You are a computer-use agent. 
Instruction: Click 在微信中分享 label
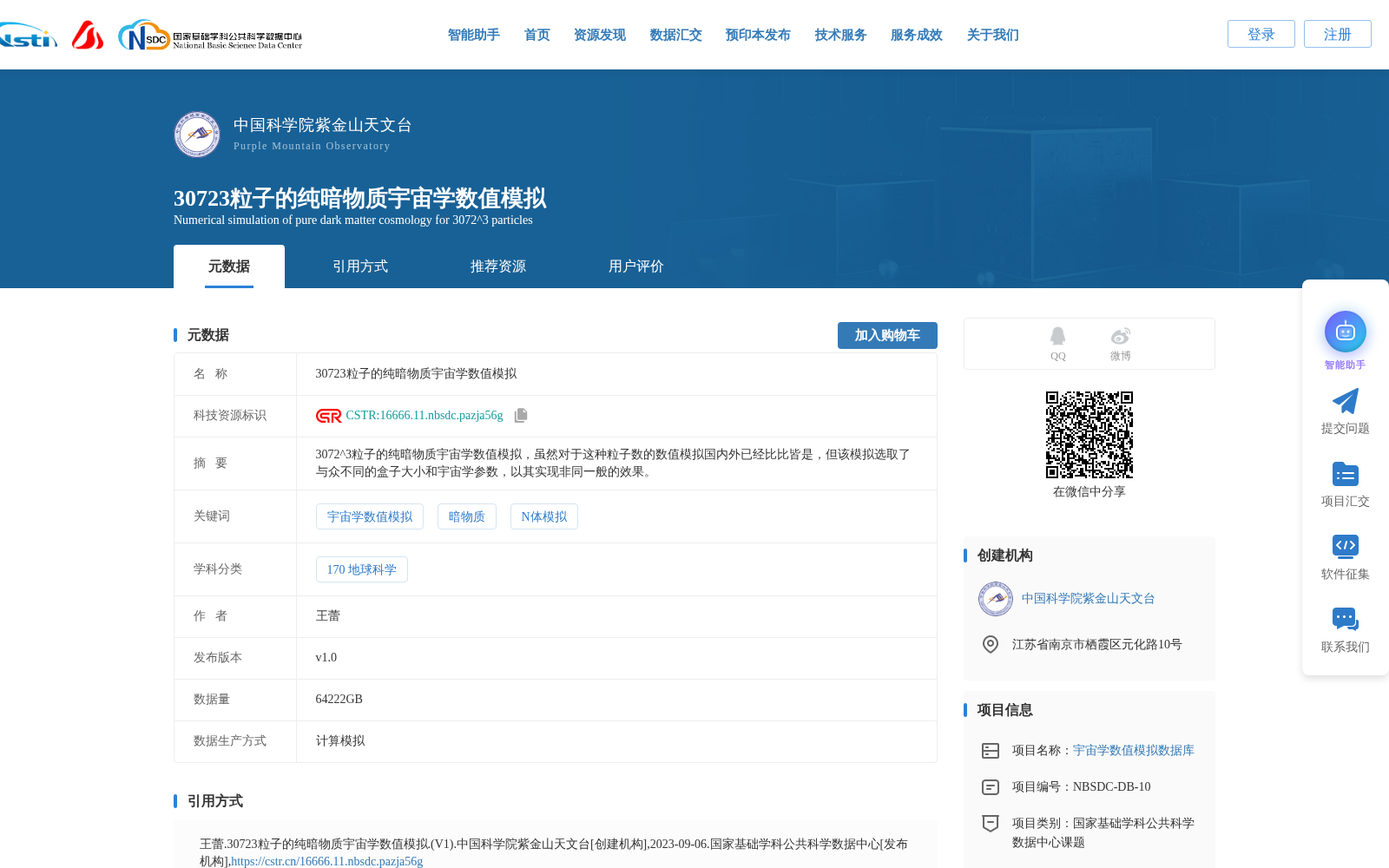(1089, 492)
